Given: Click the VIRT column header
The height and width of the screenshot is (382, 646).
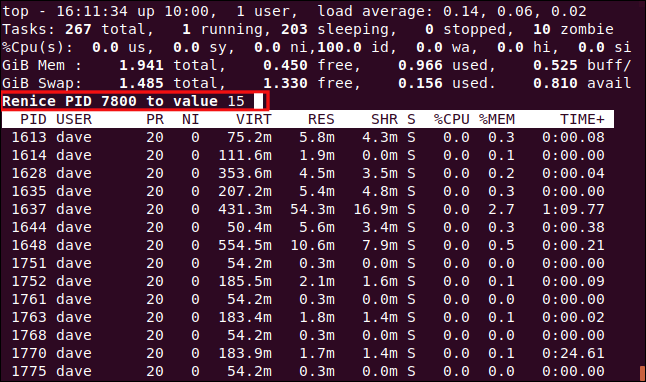Looking at the screenshot, I should tap(254, 119).
